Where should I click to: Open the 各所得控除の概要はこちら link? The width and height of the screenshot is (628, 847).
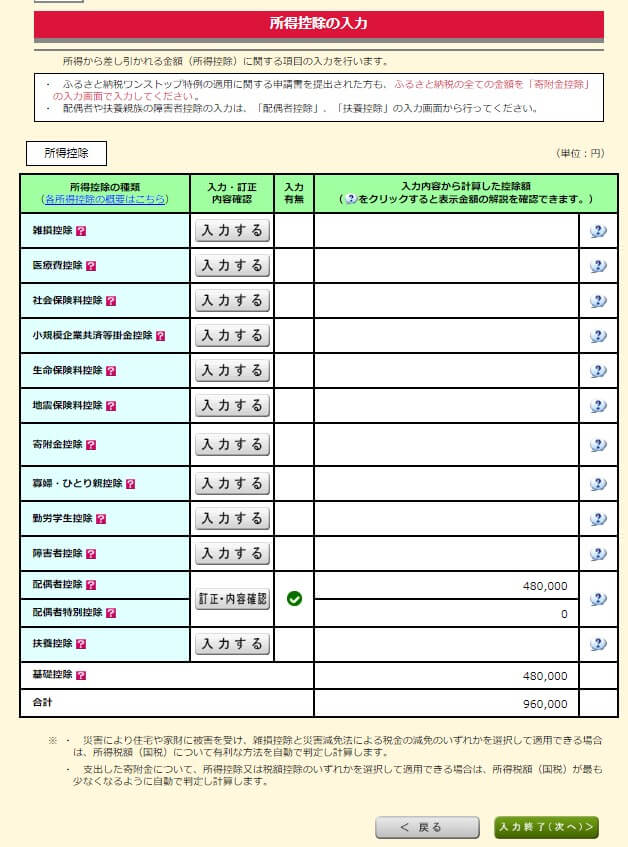click(104, 200)
